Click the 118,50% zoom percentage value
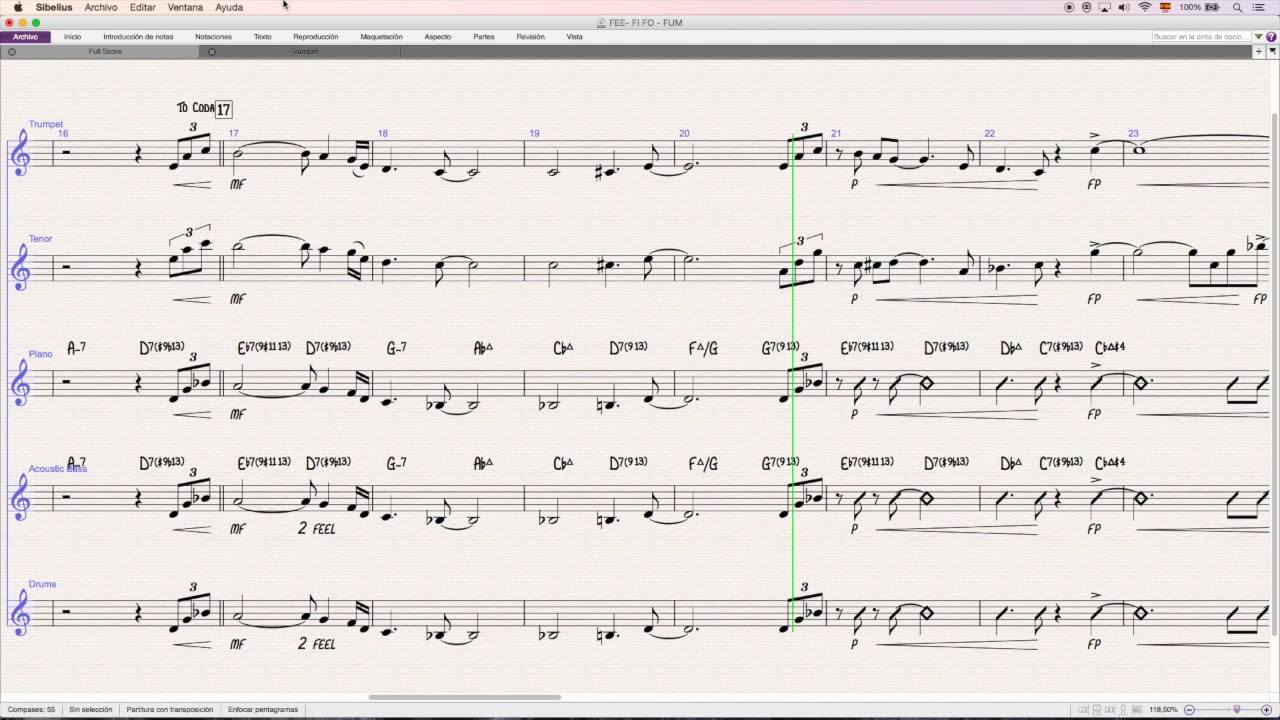This screenshot has height=720, width=1280. [x=1163, y=710]
